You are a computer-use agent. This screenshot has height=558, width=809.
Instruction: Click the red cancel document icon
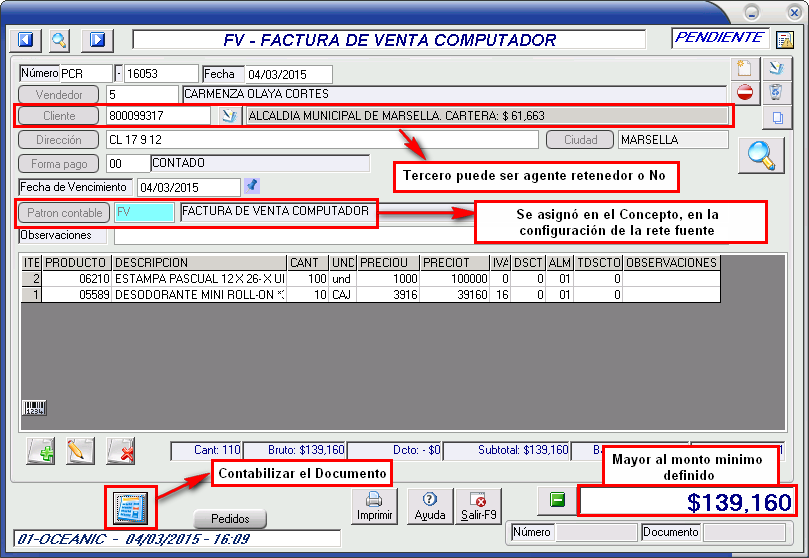click(745, 93)
